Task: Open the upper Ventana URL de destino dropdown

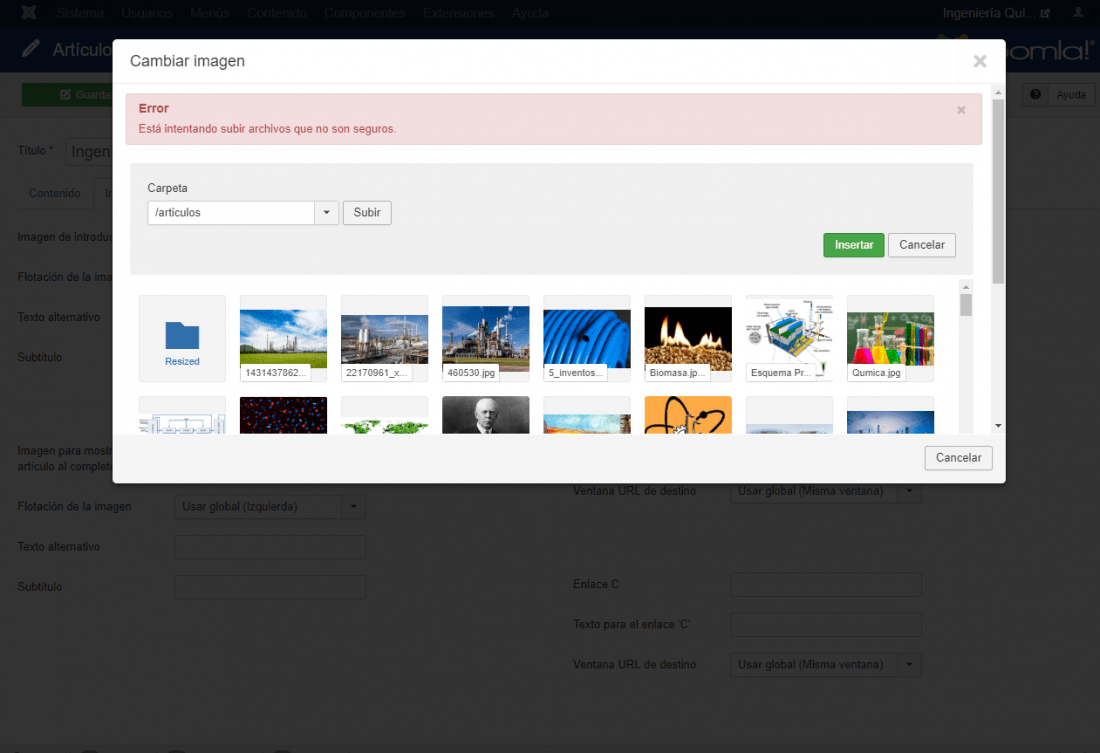Action: (x=826, y=492)
